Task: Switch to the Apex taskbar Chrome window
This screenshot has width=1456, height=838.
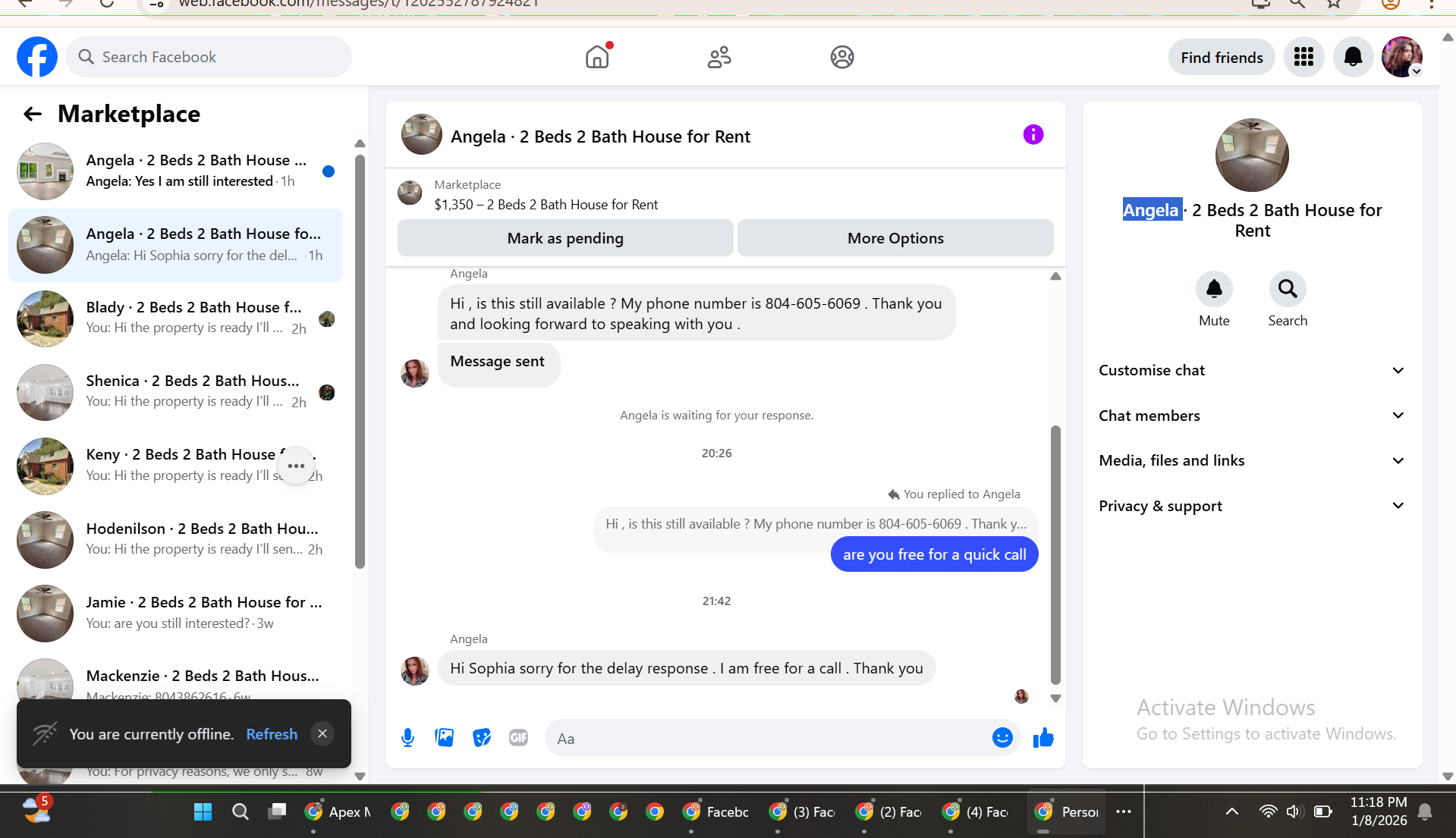Action: pyautogui.click(x=338, y=811)
